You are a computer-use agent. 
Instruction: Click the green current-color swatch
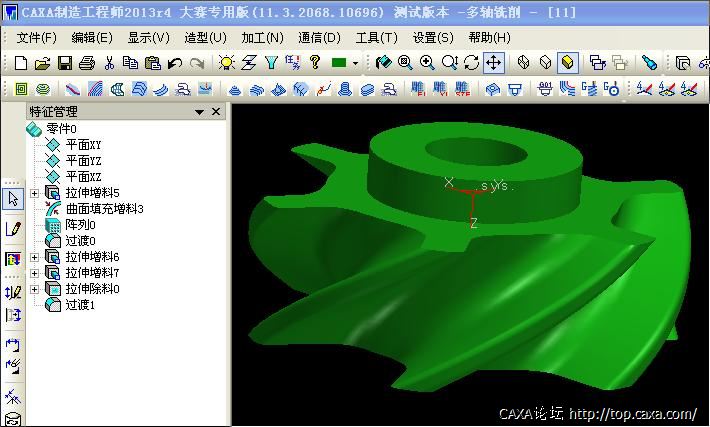339,62
